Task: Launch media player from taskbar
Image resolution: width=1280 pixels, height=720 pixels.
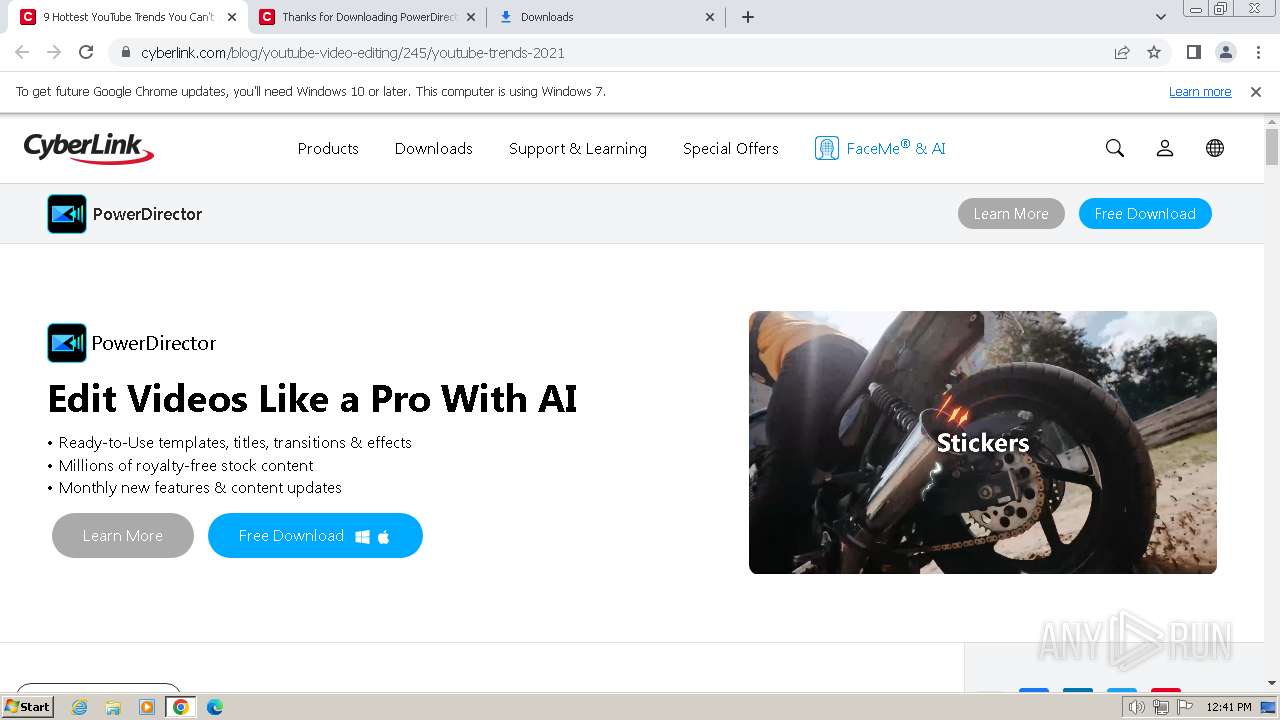Action: pyautogui.click(x=147, y=707)
